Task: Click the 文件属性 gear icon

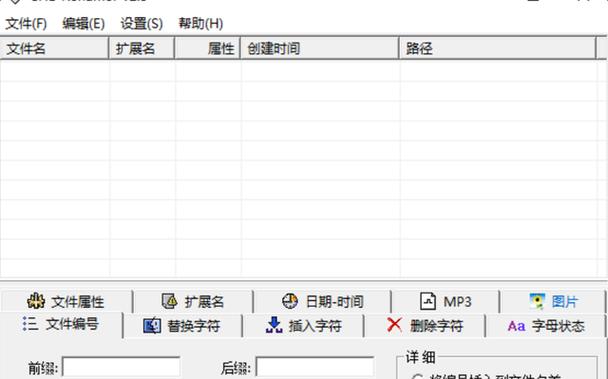Action: [x=36, y=301]
